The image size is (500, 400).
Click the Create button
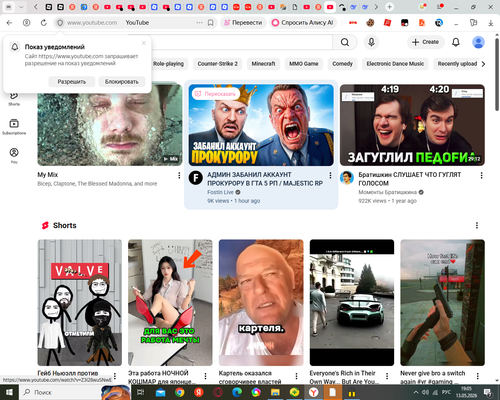425,42
